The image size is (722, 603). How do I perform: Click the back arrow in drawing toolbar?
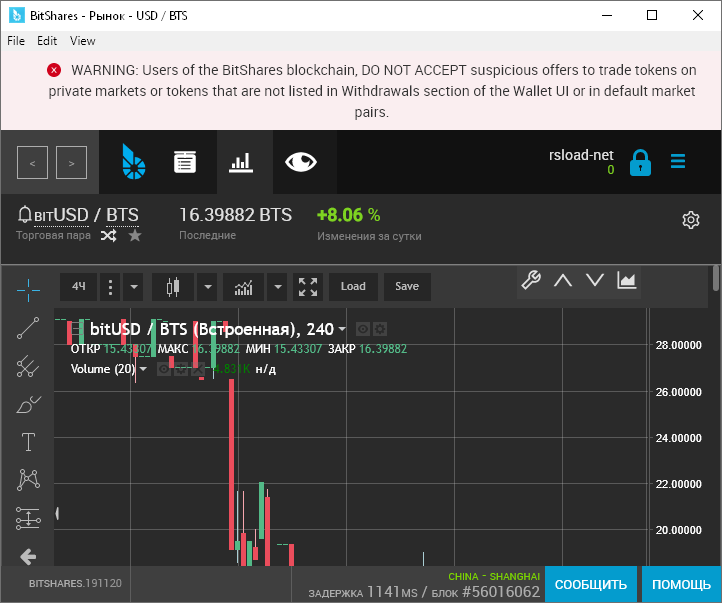28,557
